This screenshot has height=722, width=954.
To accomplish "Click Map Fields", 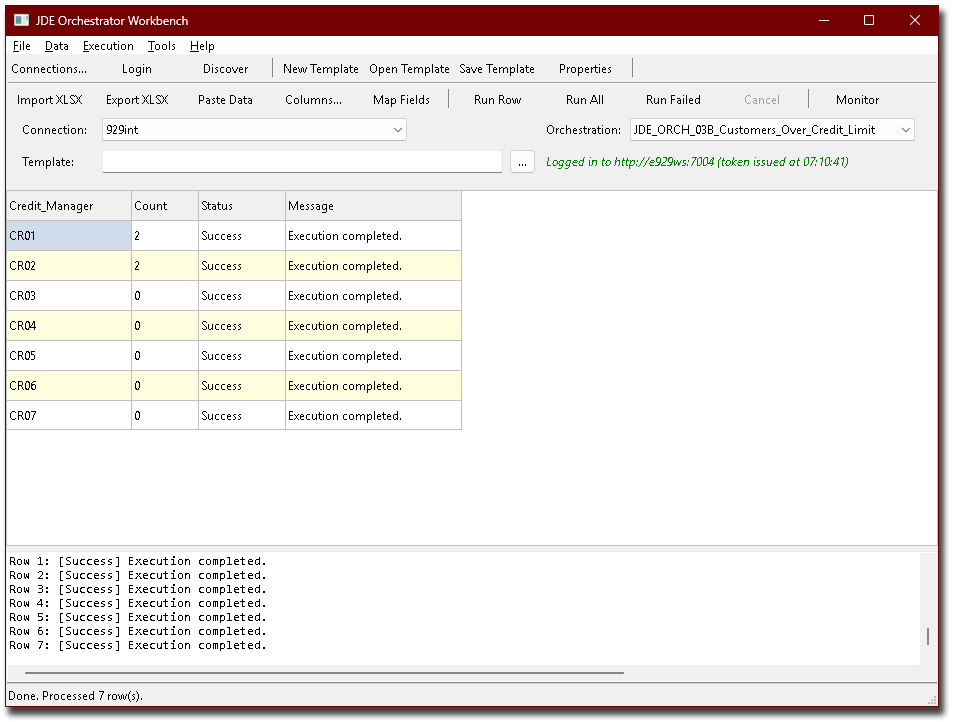I will (x=401, y=100).
